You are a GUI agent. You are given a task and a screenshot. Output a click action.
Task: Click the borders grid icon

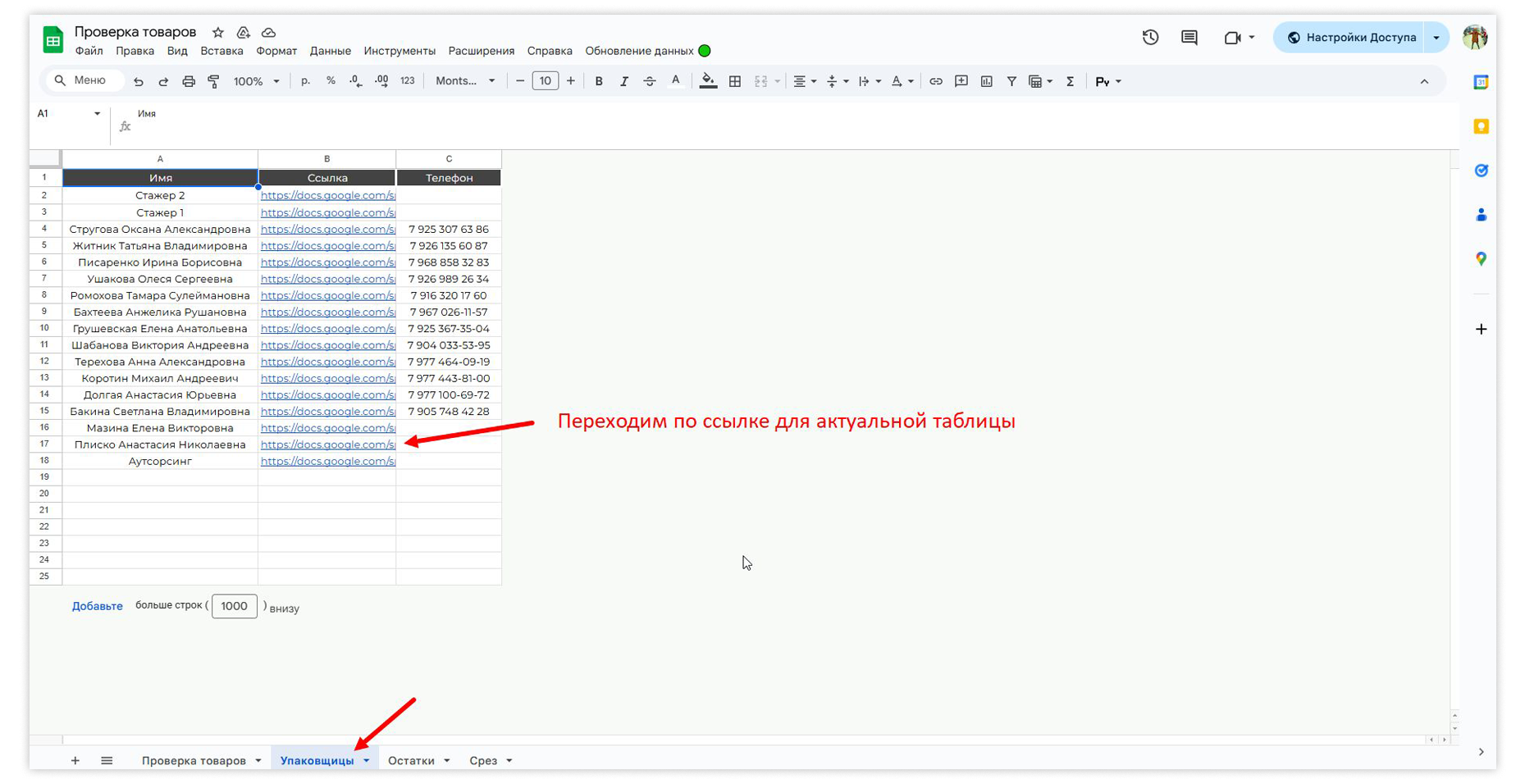735,81
